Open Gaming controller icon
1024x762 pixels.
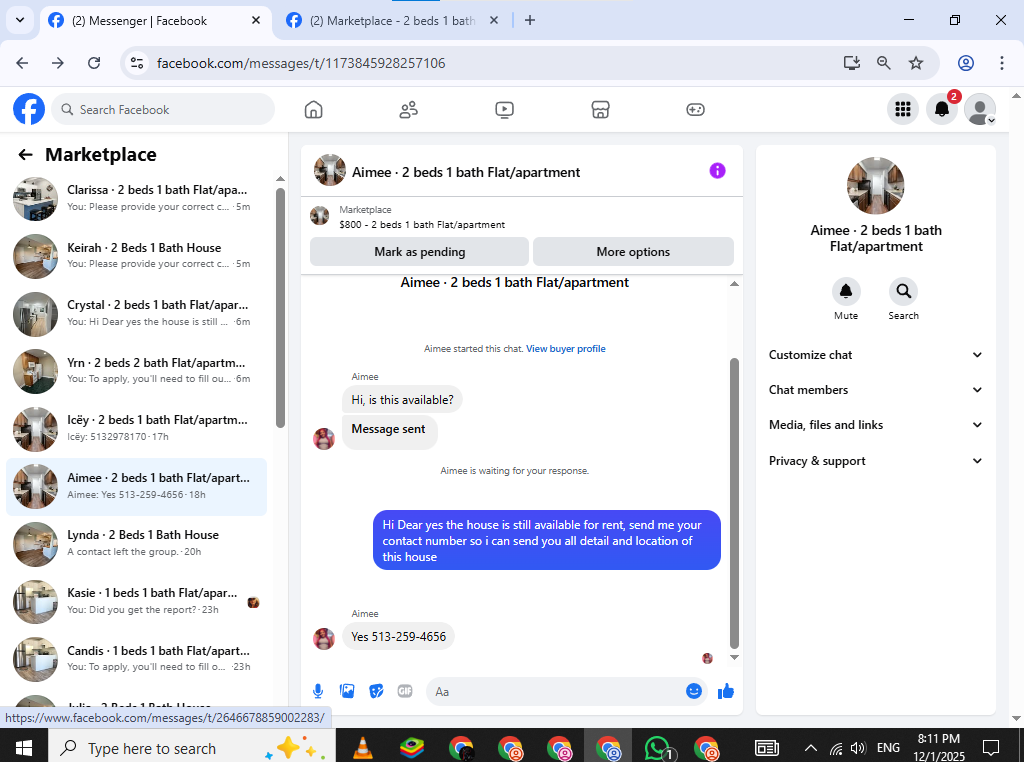(x=695, y=110)
